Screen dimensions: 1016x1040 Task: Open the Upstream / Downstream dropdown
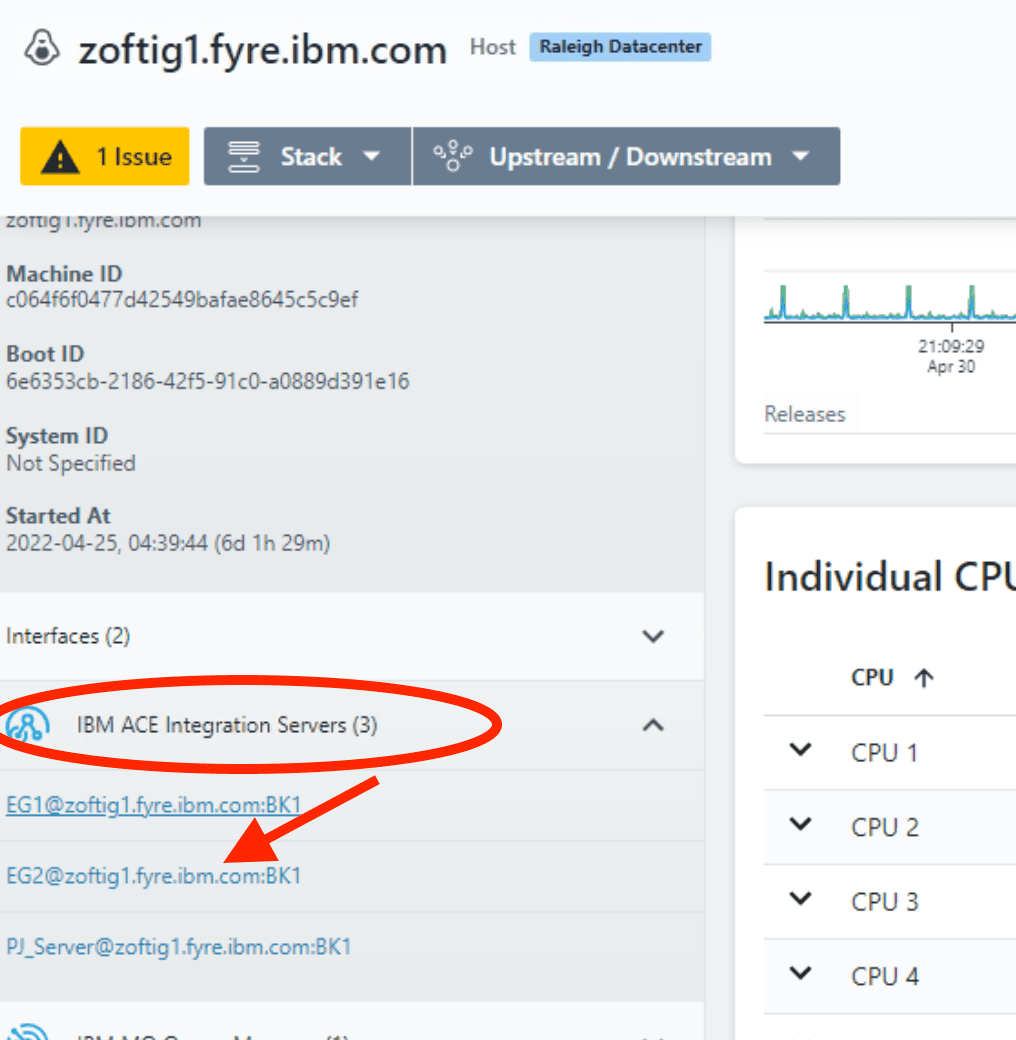(x=626, y=157)
